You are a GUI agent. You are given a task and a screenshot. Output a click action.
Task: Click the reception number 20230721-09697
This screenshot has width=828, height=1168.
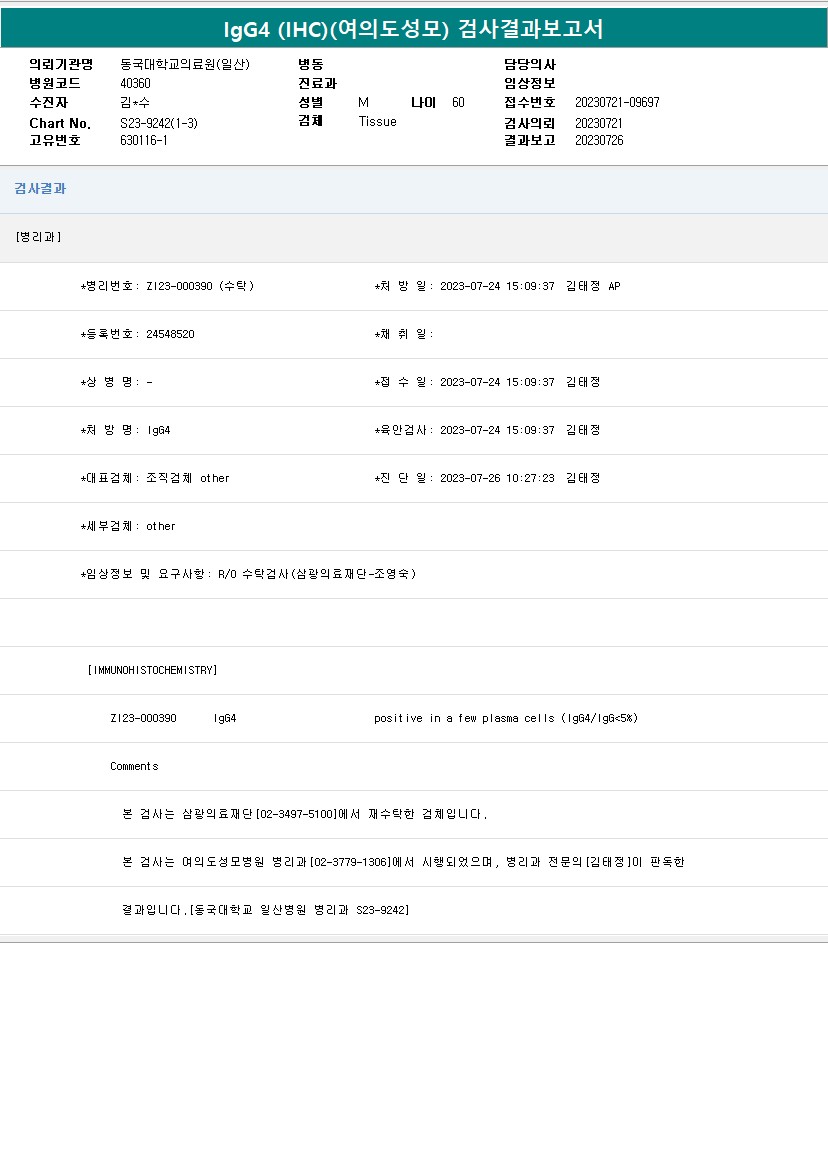pyautogui.click(x=617, y=103)
